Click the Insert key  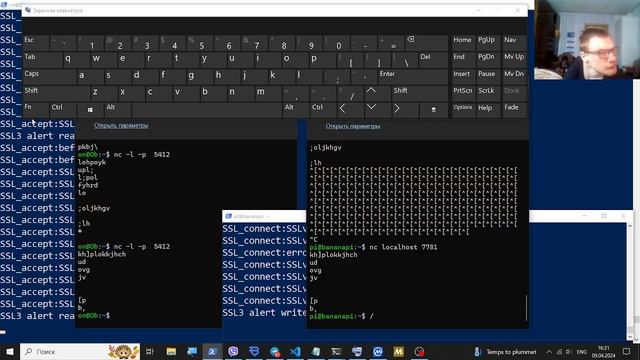[x=463, y=76]
